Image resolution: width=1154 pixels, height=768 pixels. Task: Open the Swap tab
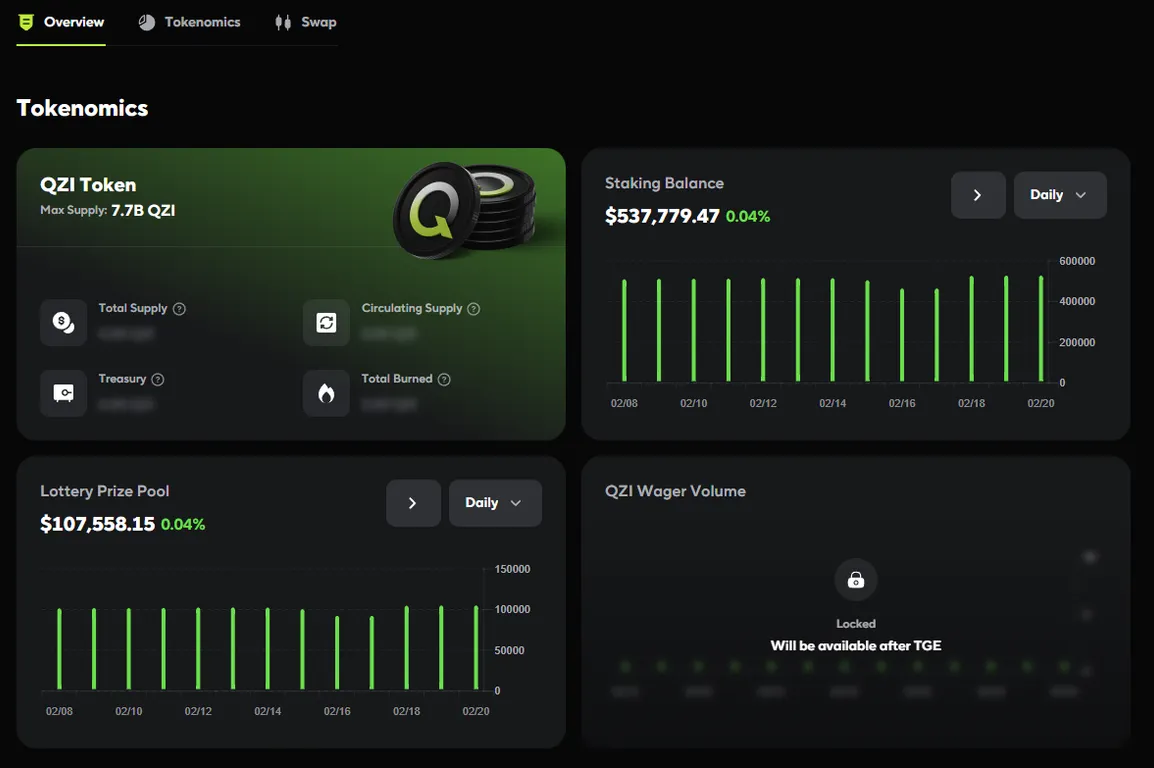tap(305, 22)
